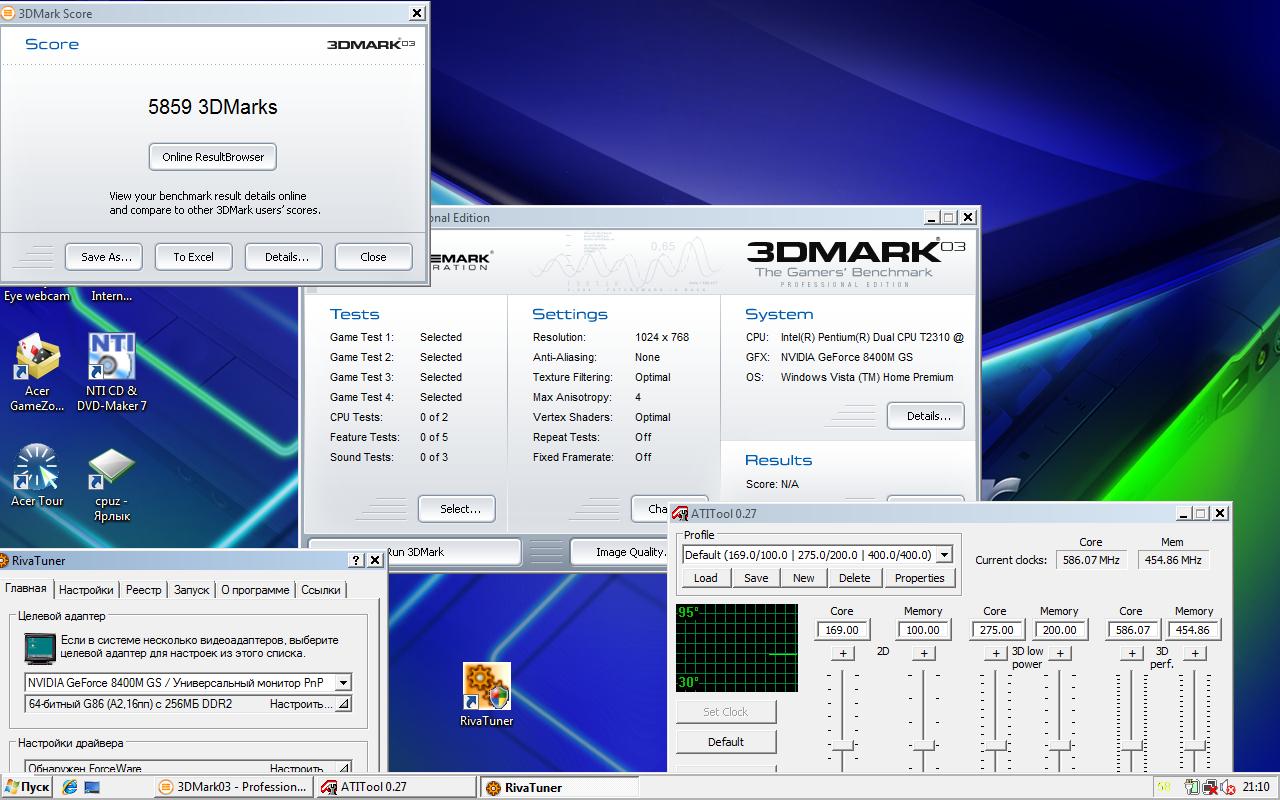Save the ATITool profile

(x=756, y=578)
